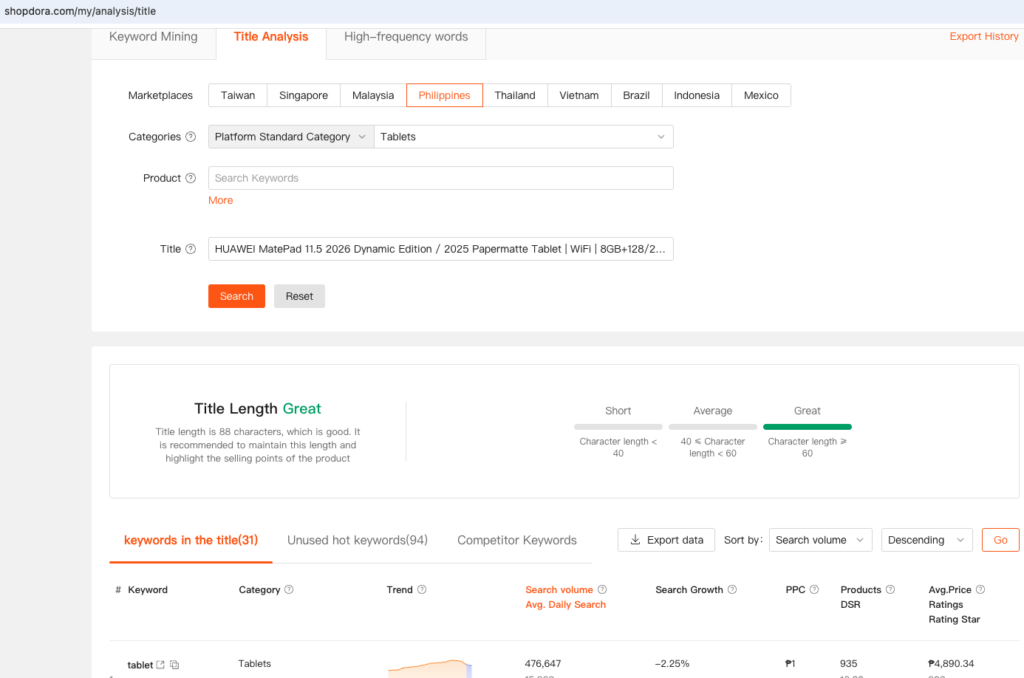Image resolution: width=1024 pixels, height=678 pixels.
Task: Click help icon next to PPC header
Action: coord(814,590)
